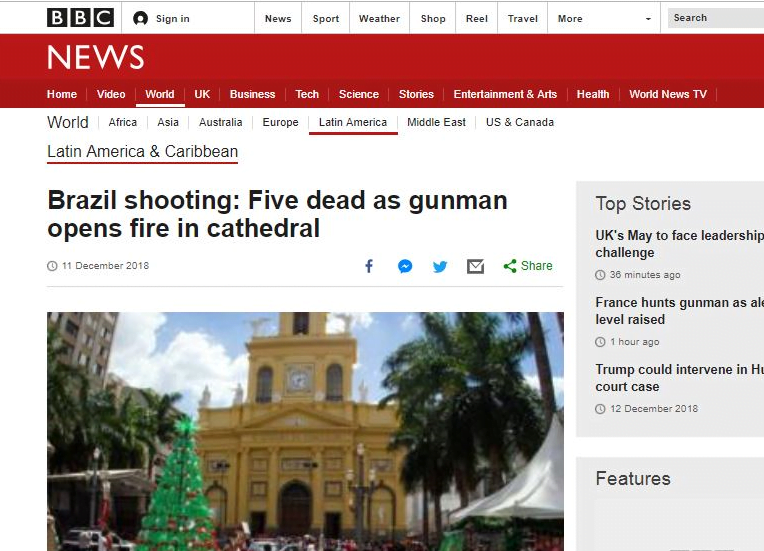Image resolution: width=764 pixels, height=551 pixels.
Task: Select the Latin America tab
Action: [x=352, y=122]
